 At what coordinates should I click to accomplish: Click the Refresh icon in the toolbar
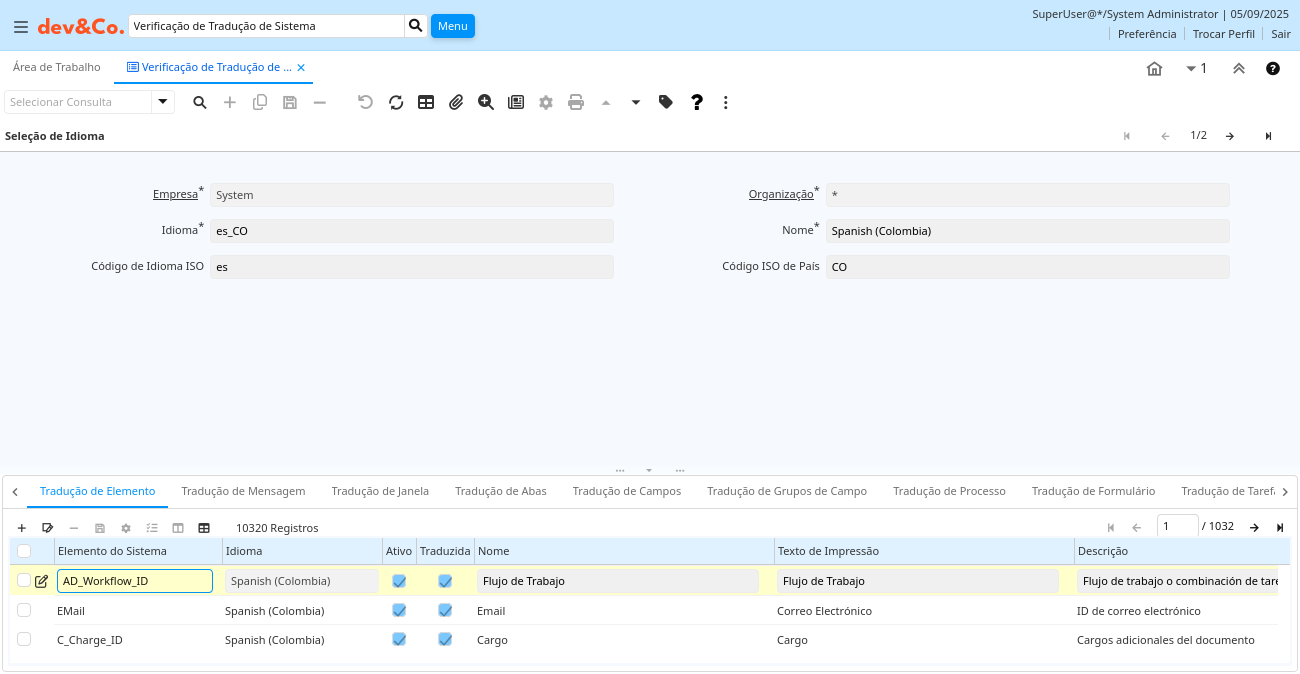point(396,102)
